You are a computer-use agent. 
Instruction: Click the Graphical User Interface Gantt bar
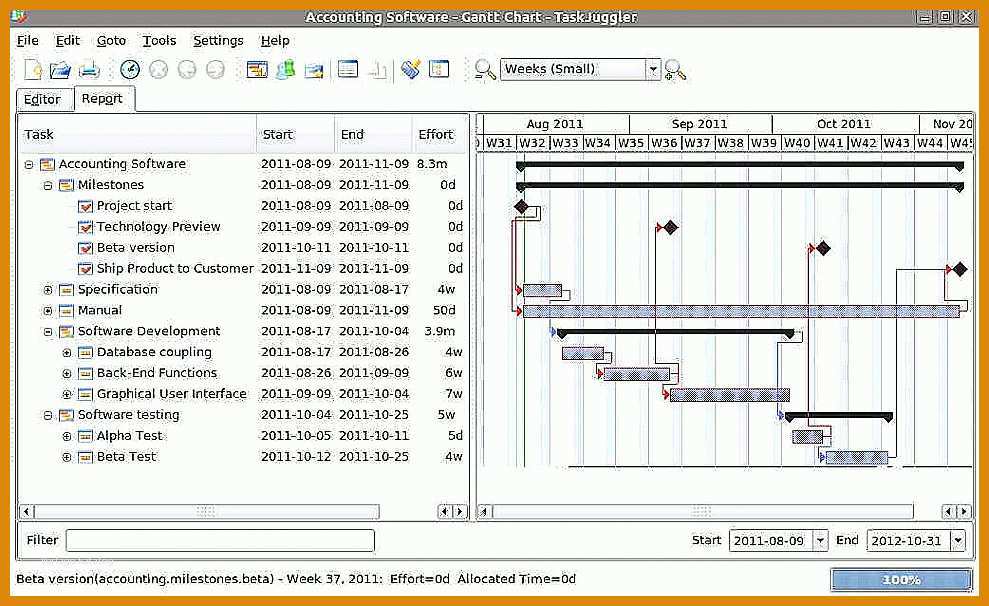pos(730,395)
